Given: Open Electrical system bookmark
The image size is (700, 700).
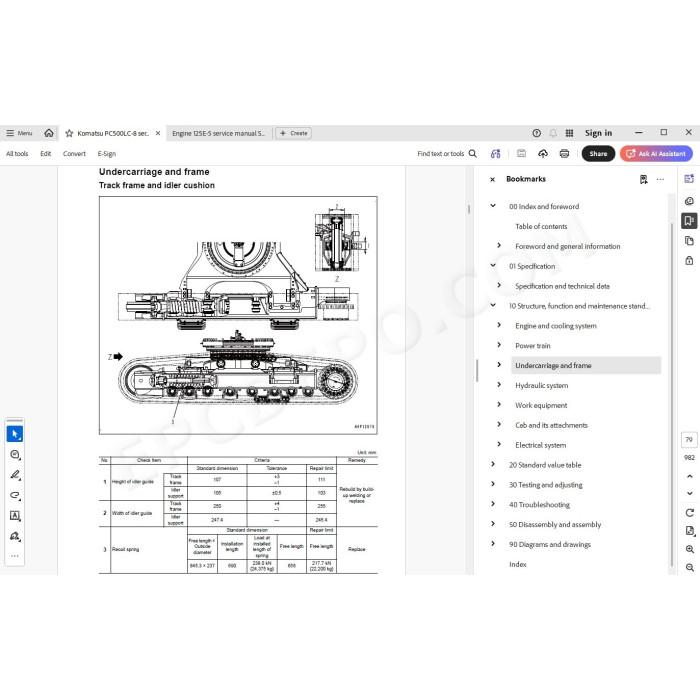Looking at the screenshot, I should click(x=541, y=445).
